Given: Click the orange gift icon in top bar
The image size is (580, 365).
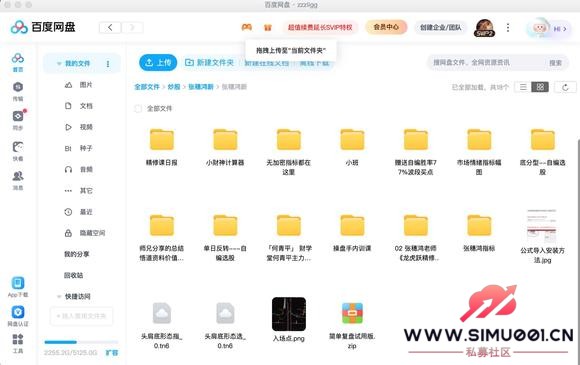Looking at the screenshot, I should pos(267,27).
